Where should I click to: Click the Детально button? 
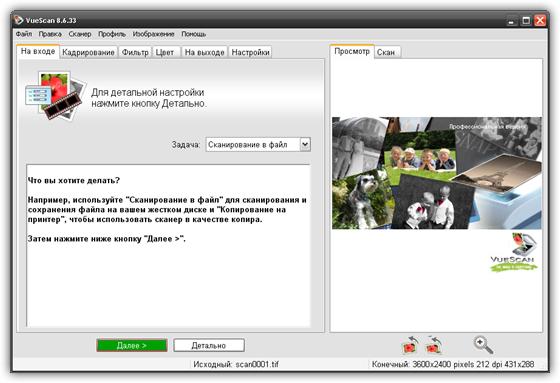[209, 345]
